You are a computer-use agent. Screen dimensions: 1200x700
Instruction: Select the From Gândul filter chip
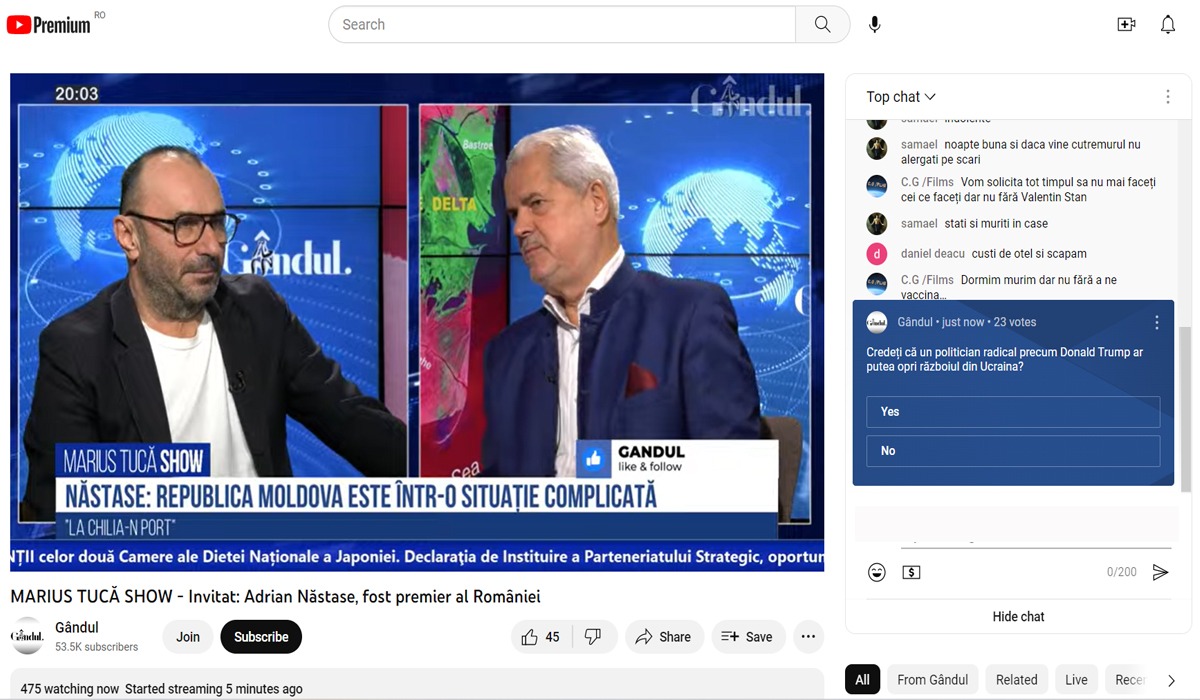pos(932,680)
